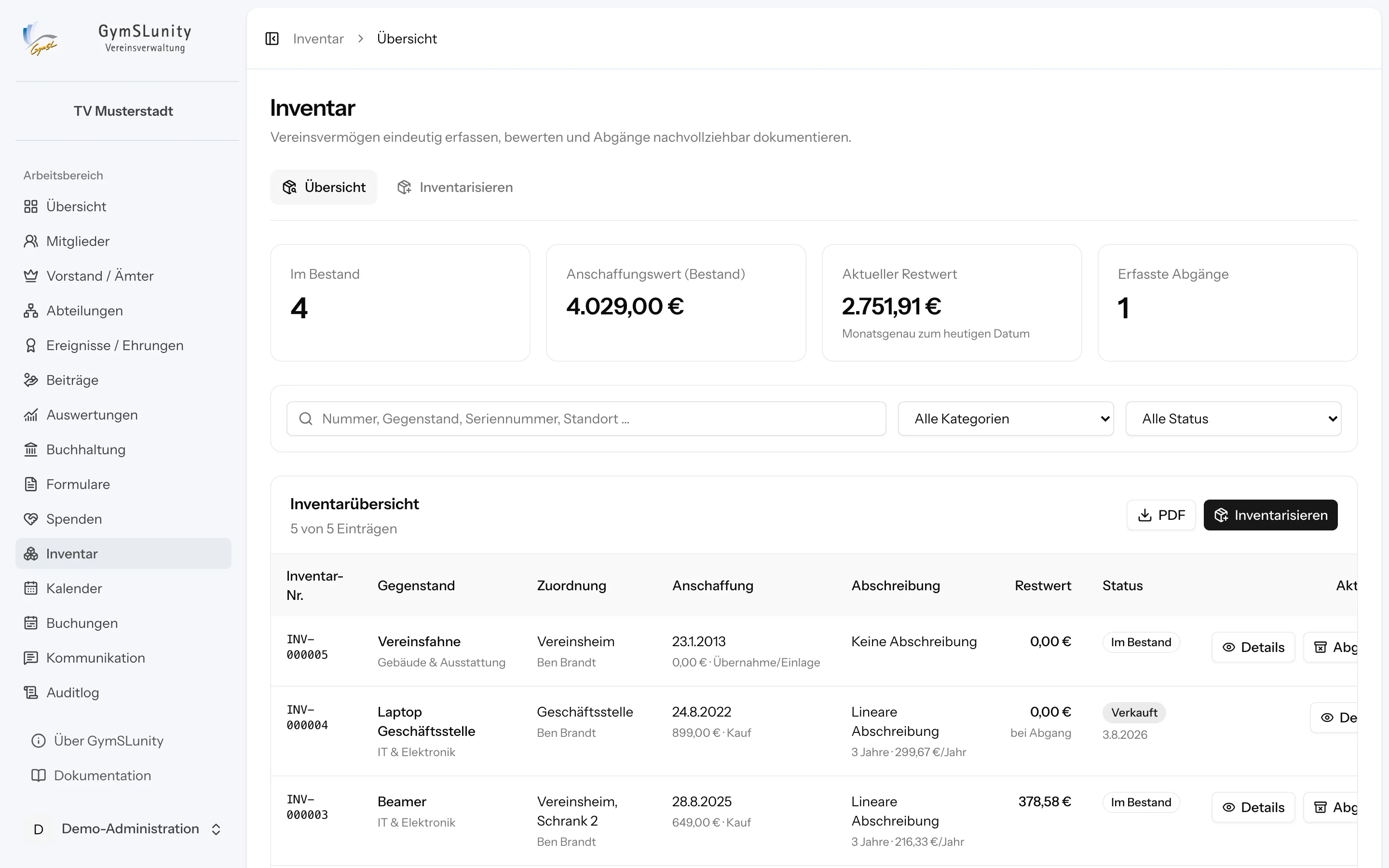Screen dimensions: 1389x868
Task: Download the inventory PDF
Action: point(1161,515)
